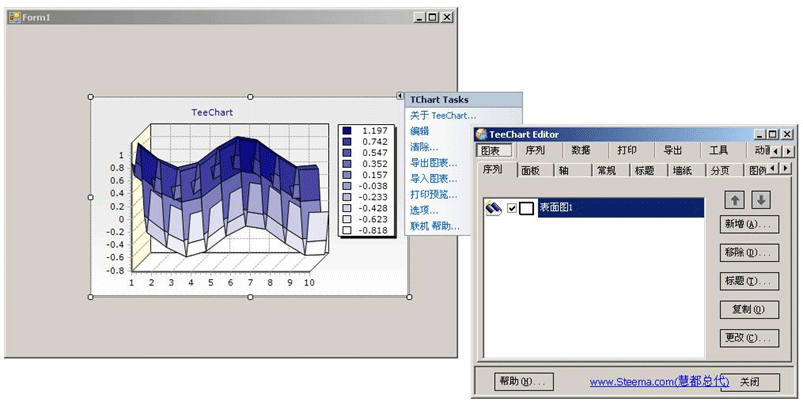Select 打印预览... from the tasks menu
This screenshot has width=803, height=402.
coord(433,194)
